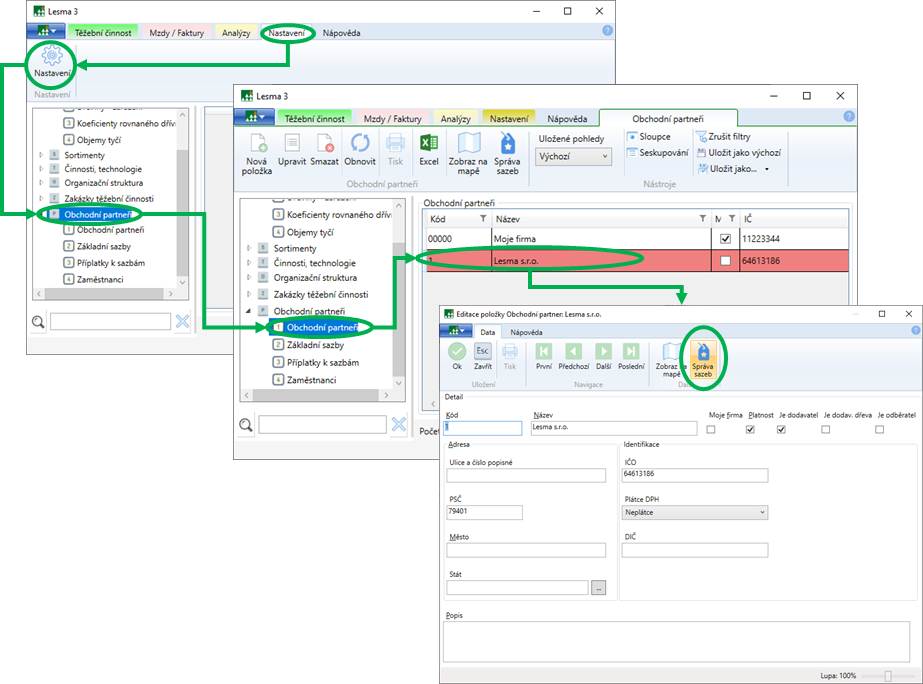This screenshot has width=923, height=684.
Task: Click the Poslední navigation icon
Action: [x=631, y=352]
